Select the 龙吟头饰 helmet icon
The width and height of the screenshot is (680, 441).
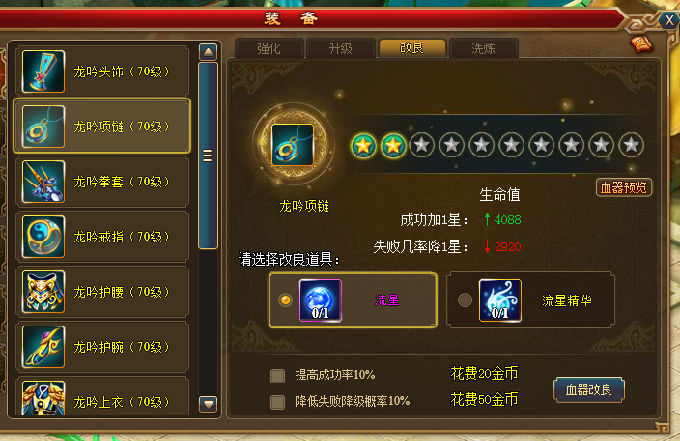click(43, 71)
